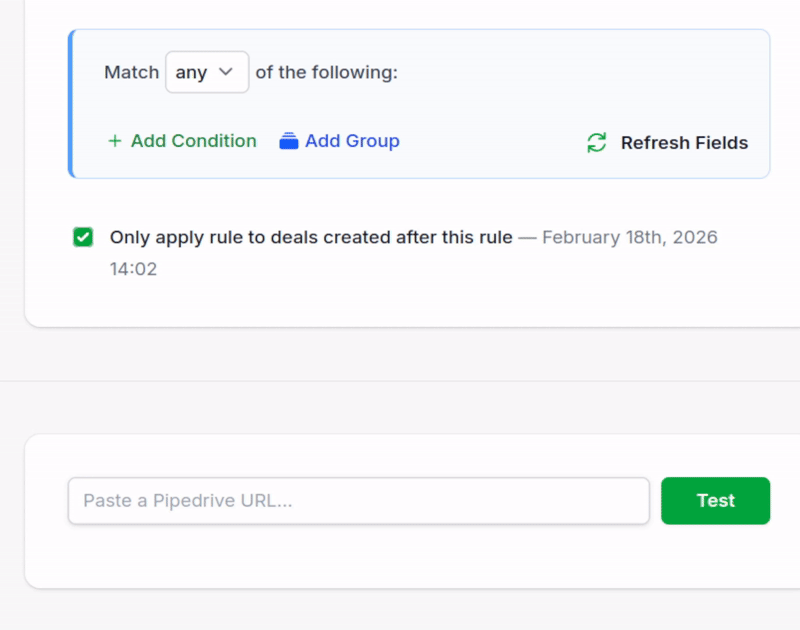The height and width of the screenshot is (630, 800).
Task: Select the Refresh Fields option
Action: (684, 143)
